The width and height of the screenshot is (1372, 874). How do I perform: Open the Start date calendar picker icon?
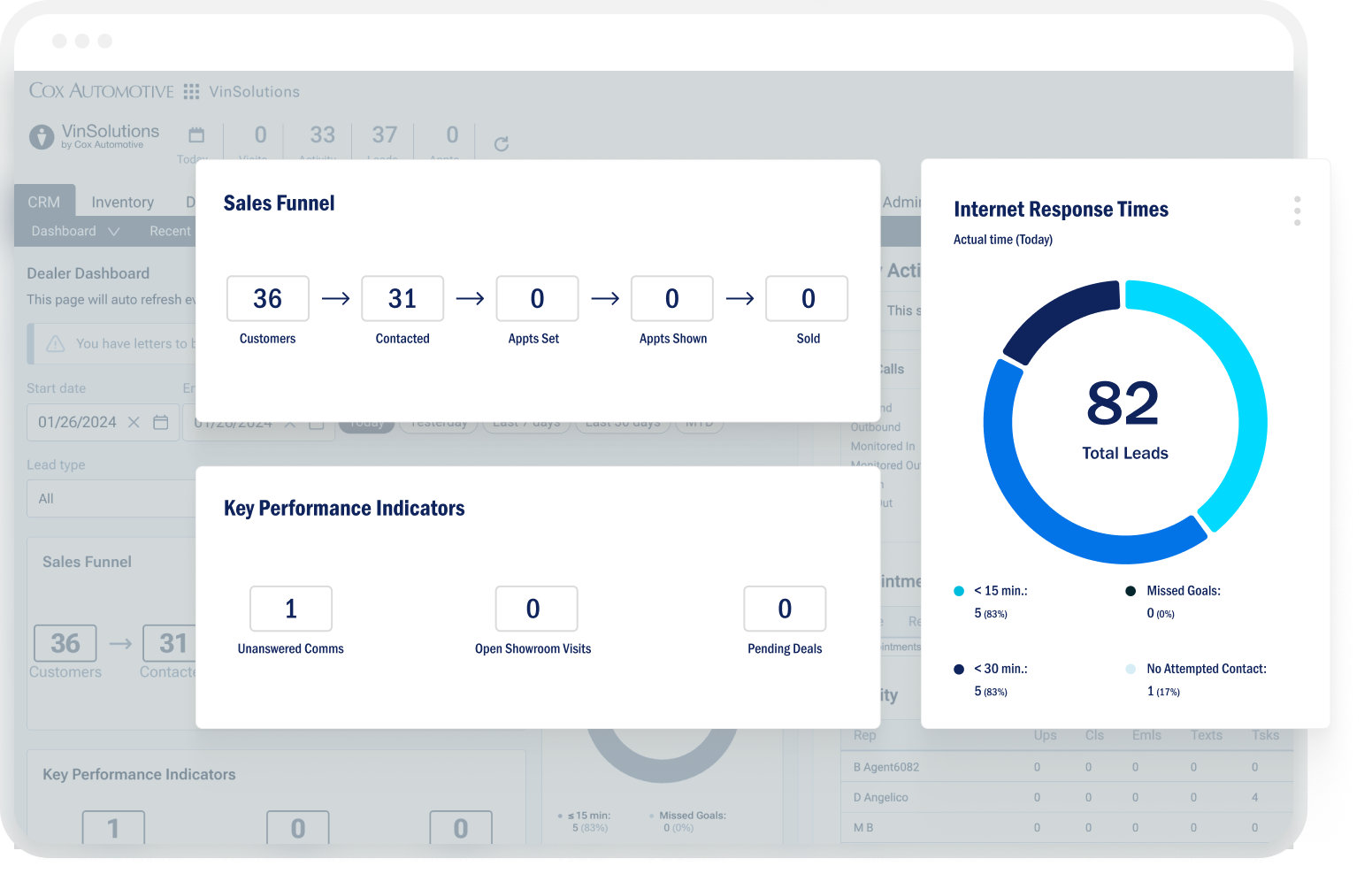point(161,422)
